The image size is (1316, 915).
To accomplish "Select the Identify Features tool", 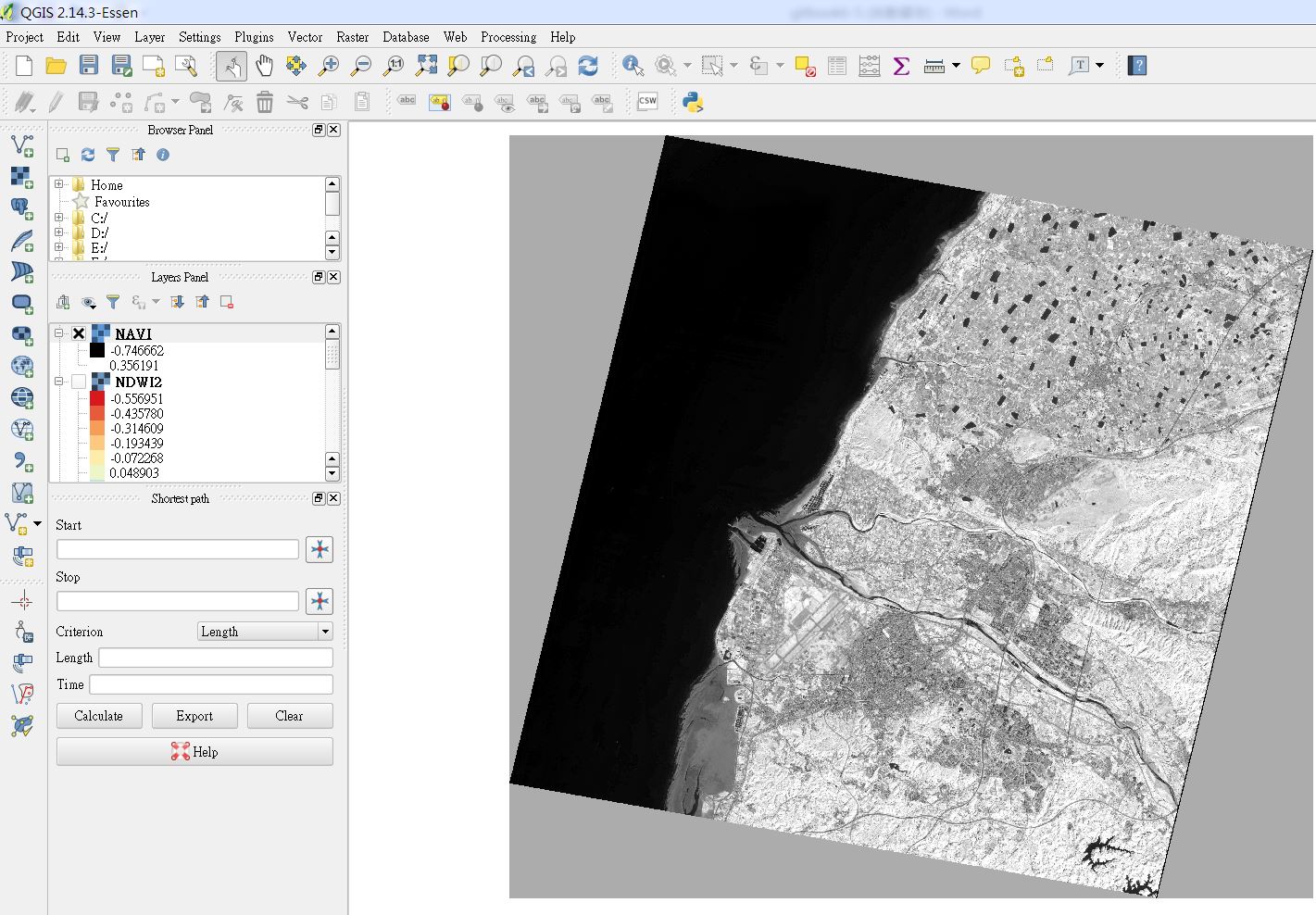I will (633, 66).
